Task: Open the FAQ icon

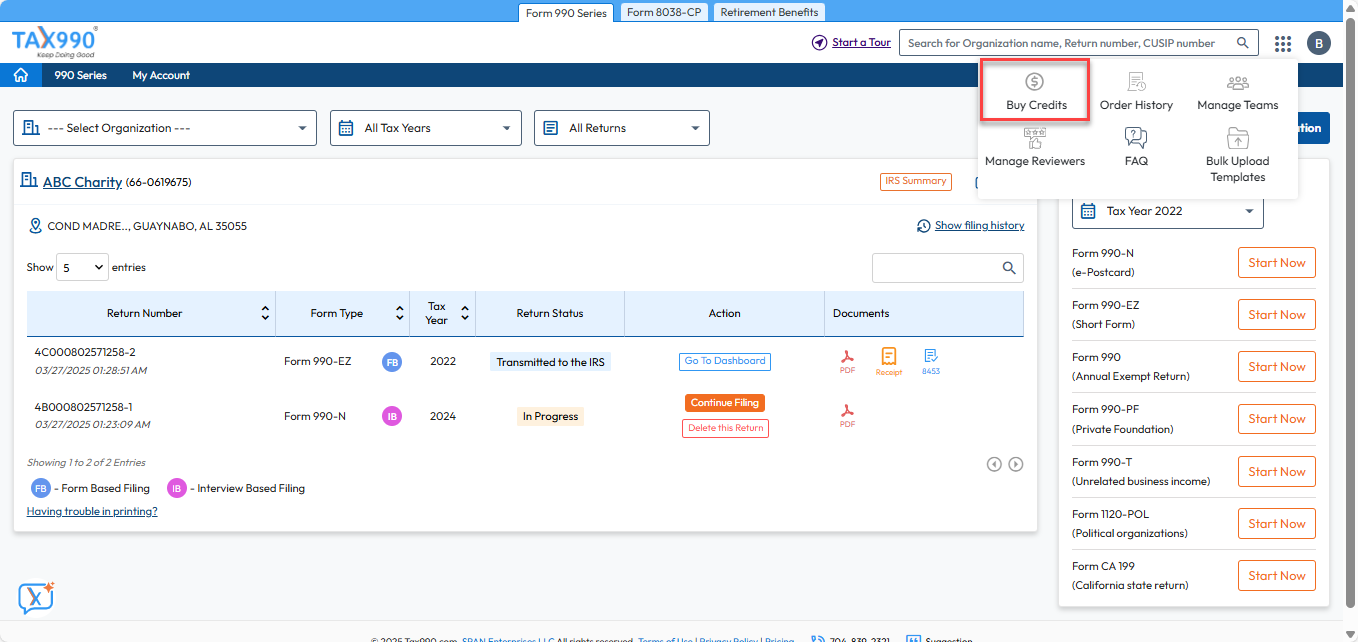Action: (x=1136, y=147)
